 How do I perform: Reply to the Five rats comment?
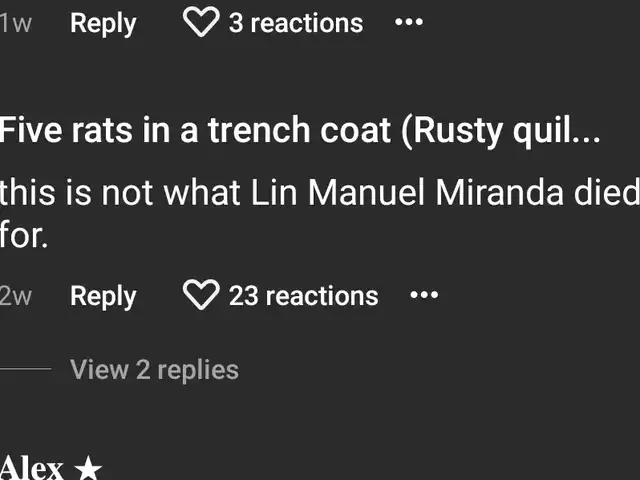(103, 296)
